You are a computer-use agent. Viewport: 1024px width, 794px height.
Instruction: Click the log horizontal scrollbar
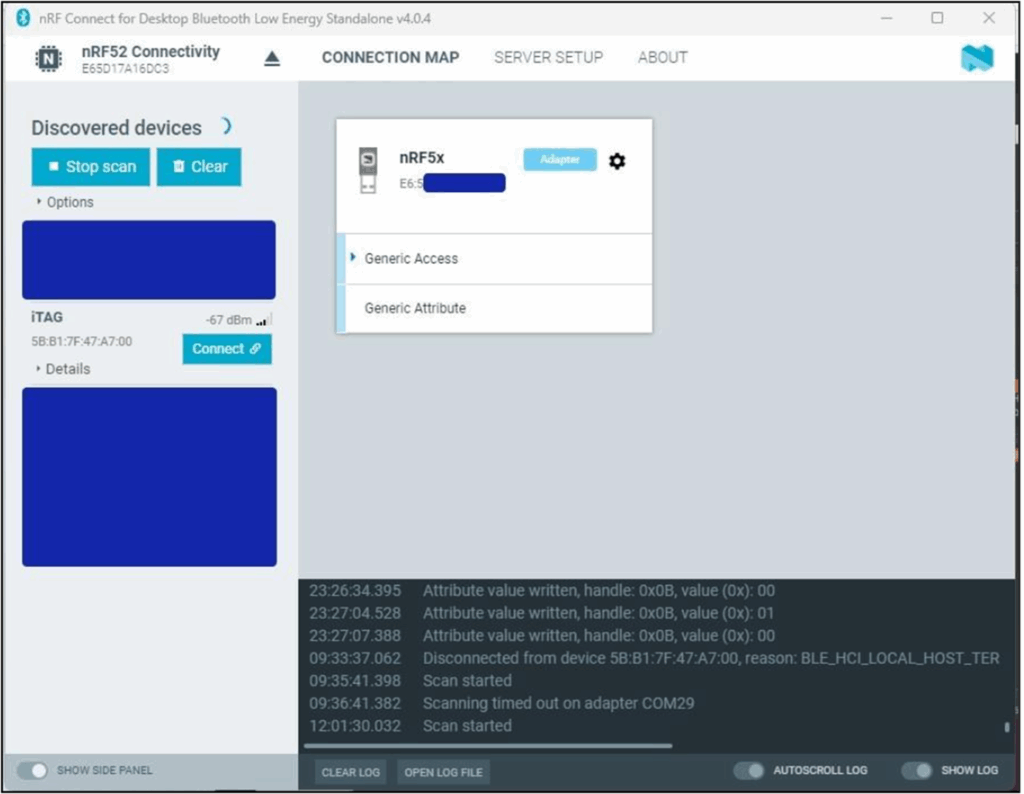[488, 746]
